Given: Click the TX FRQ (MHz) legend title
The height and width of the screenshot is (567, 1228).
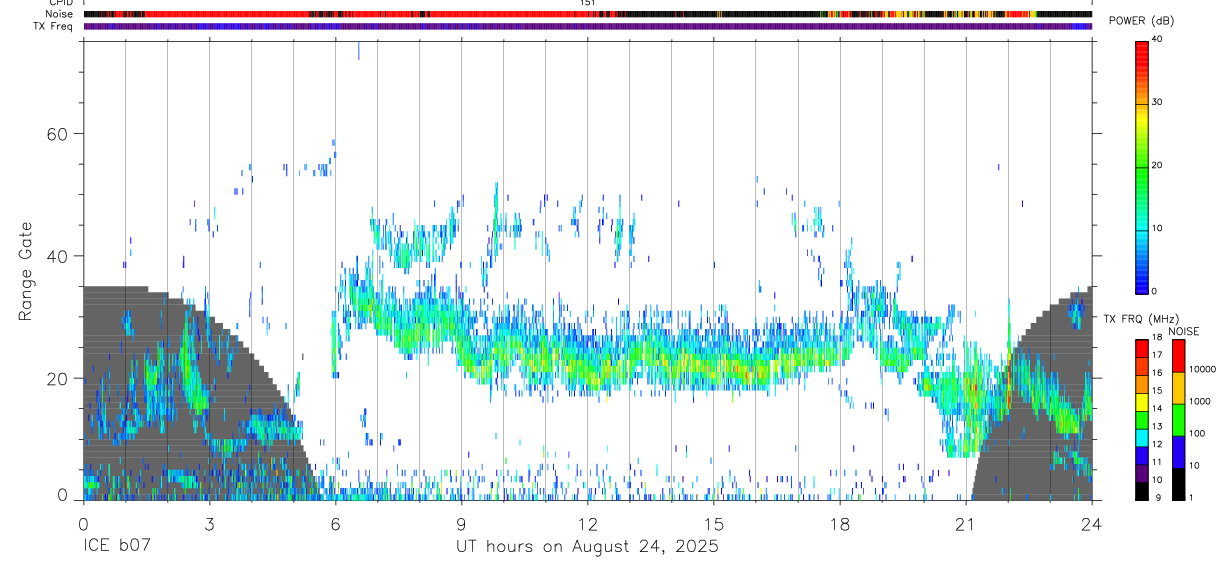Looking at the screenshot, I should [x=1140, y=318].
